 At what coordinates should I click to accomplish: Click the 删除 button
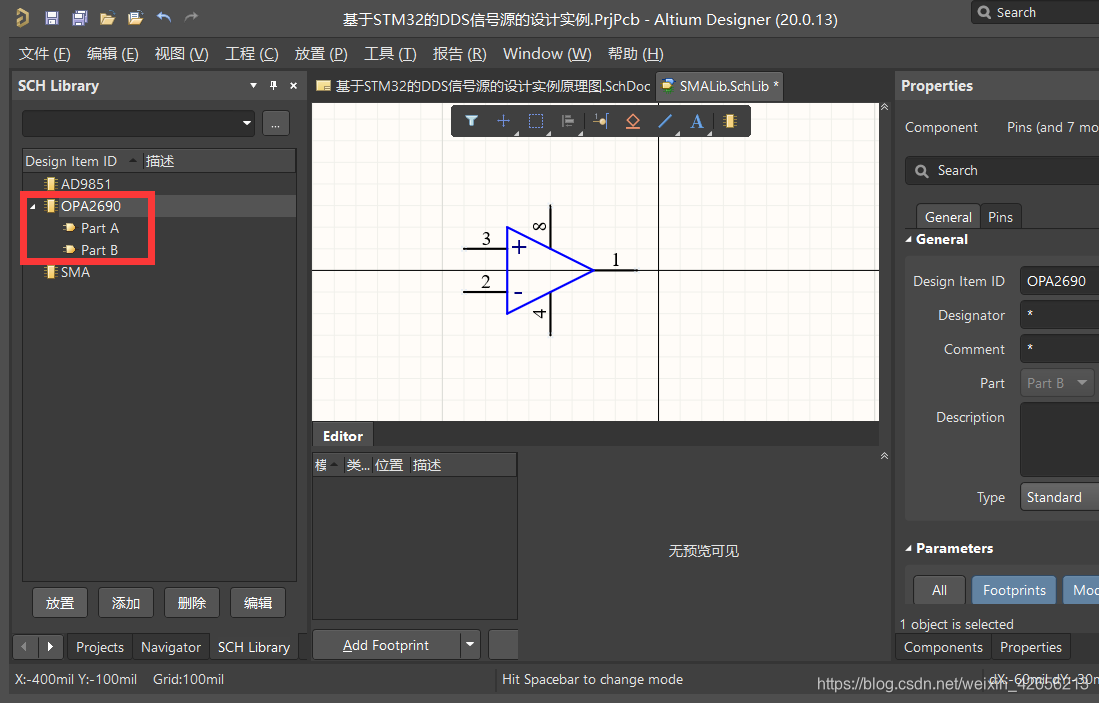191,603
